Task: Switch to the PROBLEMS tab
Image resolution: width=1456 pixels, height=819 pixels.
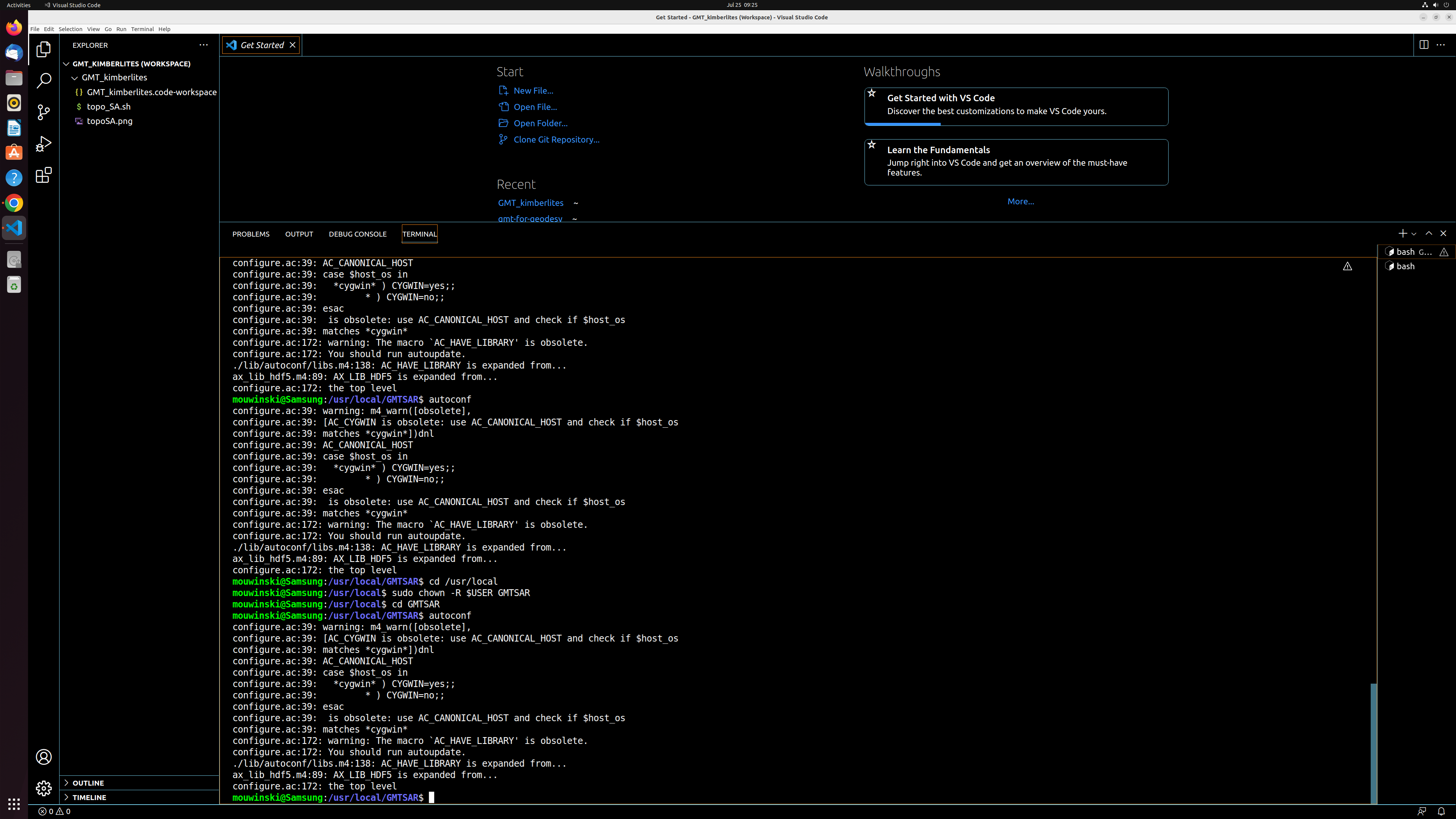Action: click(x=250, y=234)
